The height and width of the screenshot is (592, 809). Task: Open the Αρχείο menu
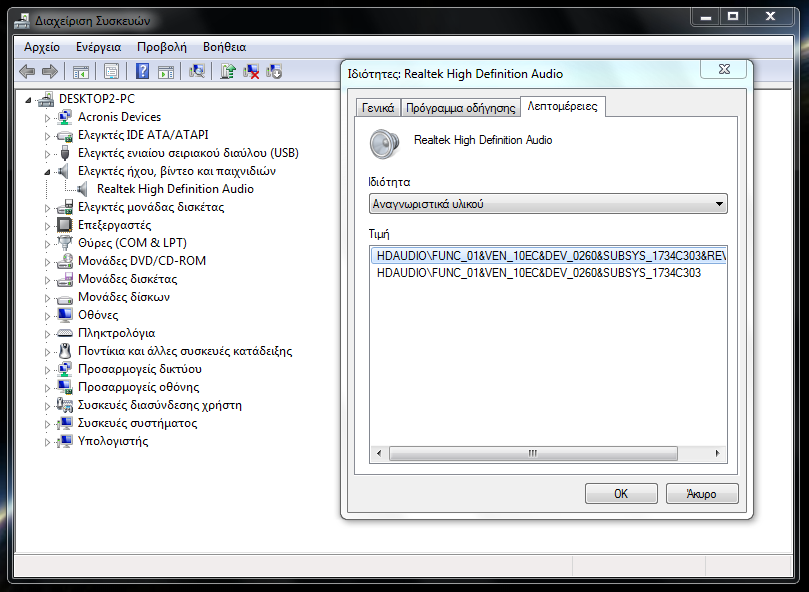[x=42, y=47]
